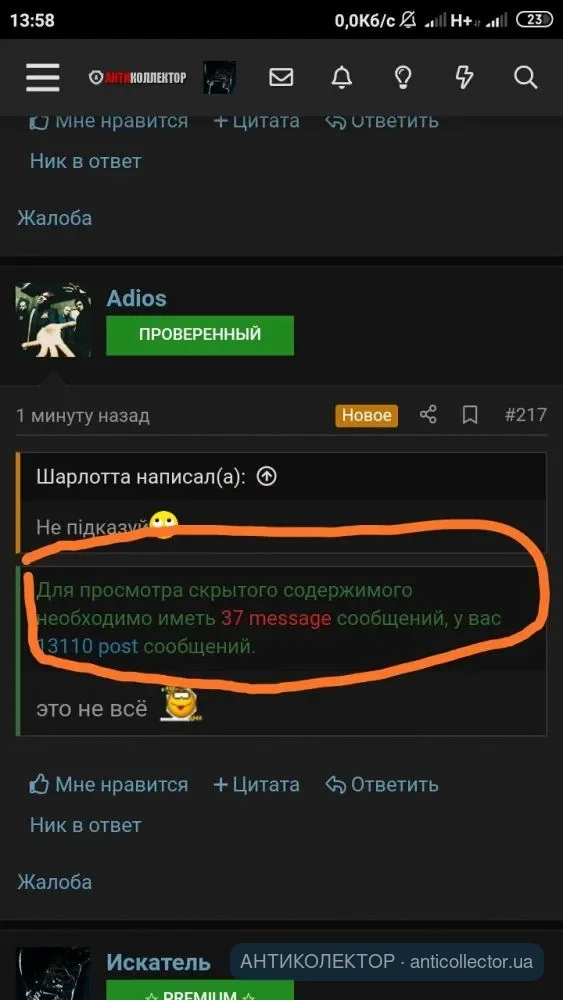This screenshot has width=563, height=1000.
Task: Open the Искатель username link
Action: click(x=158, y=962)
